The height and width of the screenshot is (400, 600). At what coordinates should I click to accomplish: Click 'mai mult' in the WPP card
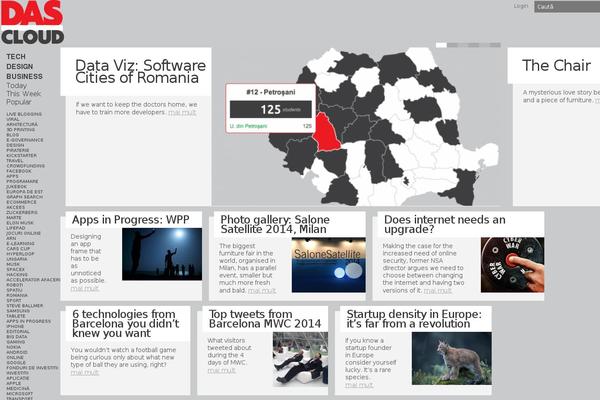pyautogui.click(x=85, y=288)
